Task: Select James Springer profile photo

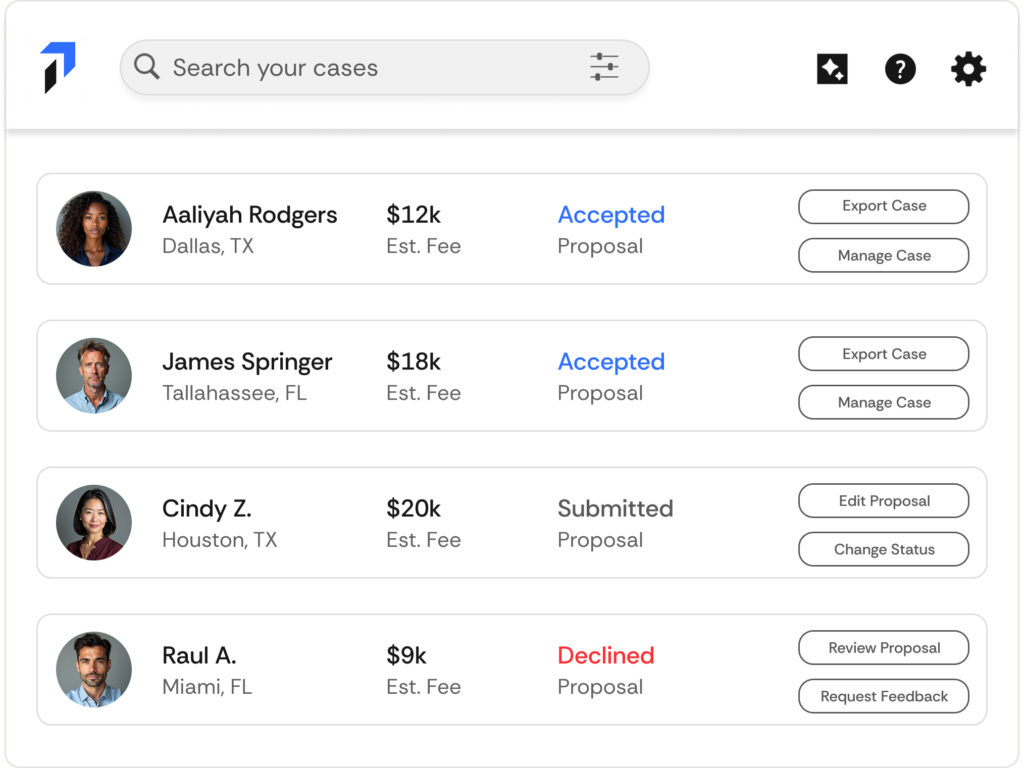Action: point(94,376)
